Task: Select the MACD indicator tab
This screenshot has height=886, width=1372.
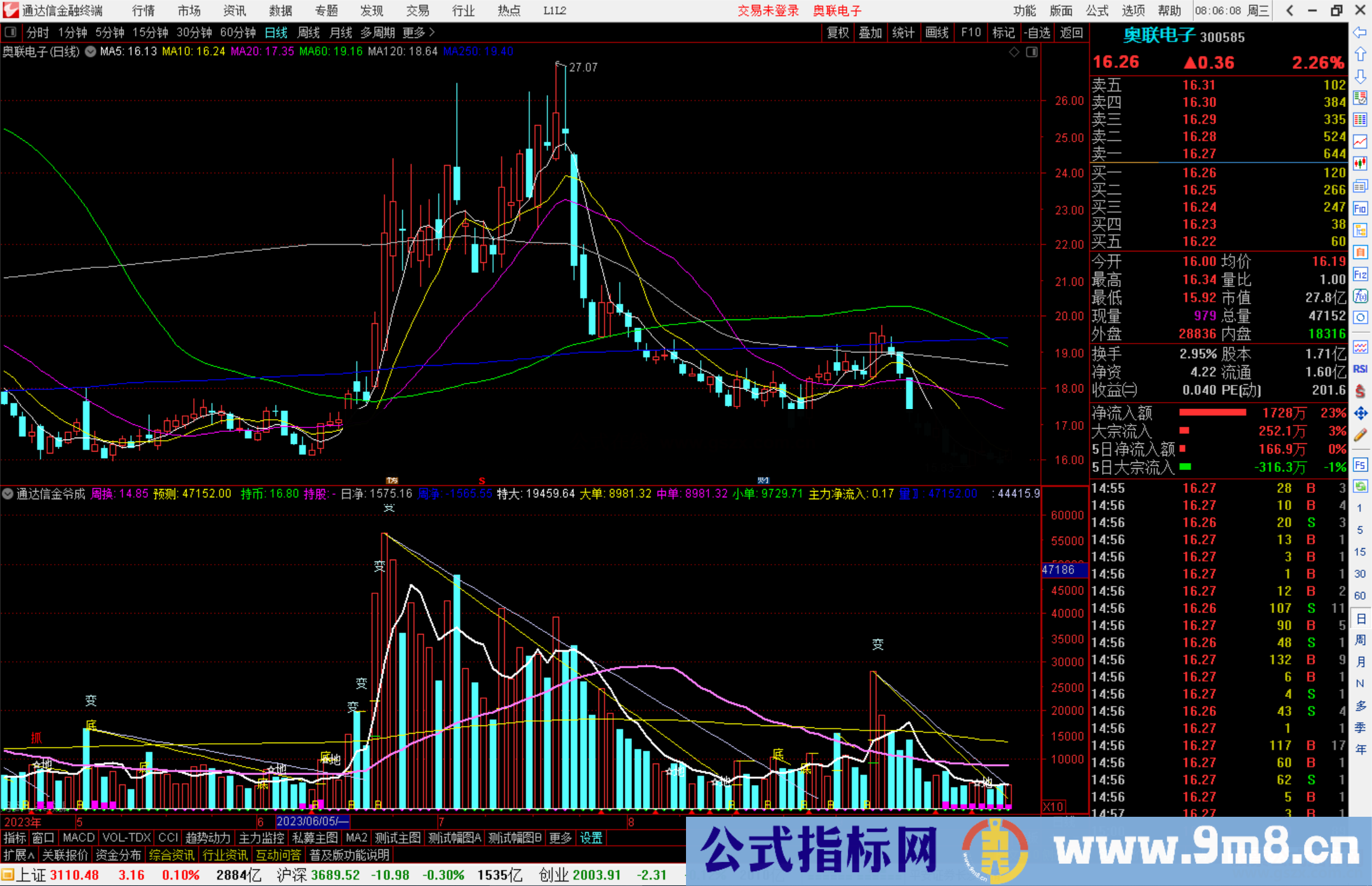Action: click(79, 838)
